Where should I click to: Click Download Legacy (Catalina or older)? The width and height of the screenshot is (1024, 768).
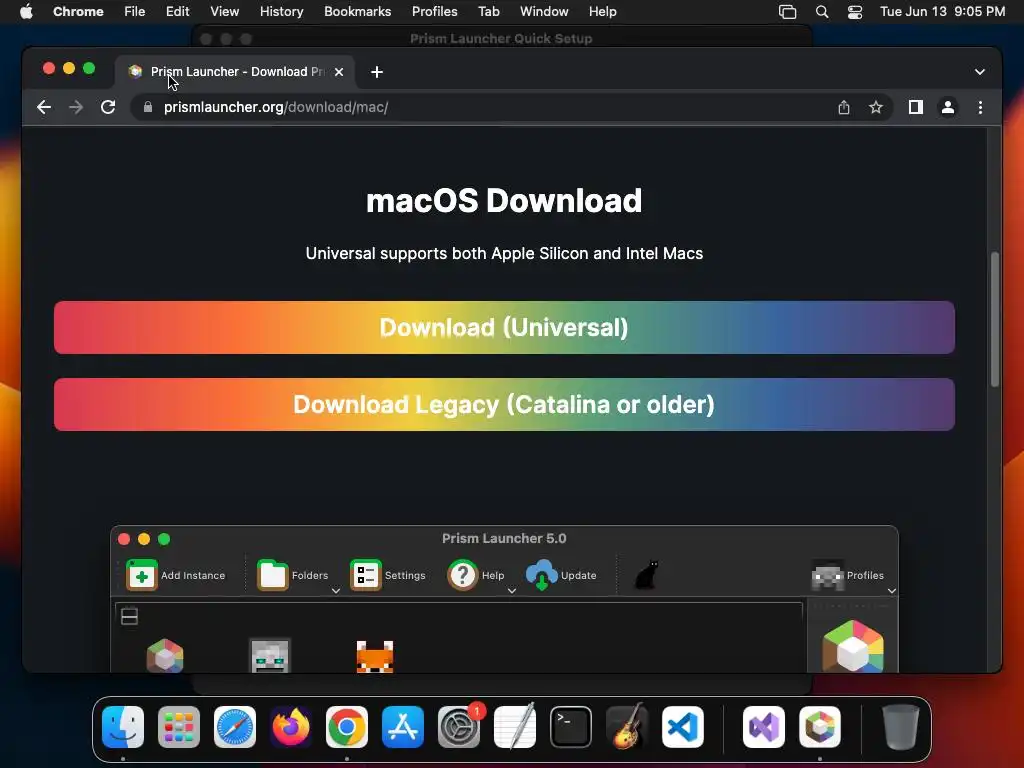pos(504,404)
